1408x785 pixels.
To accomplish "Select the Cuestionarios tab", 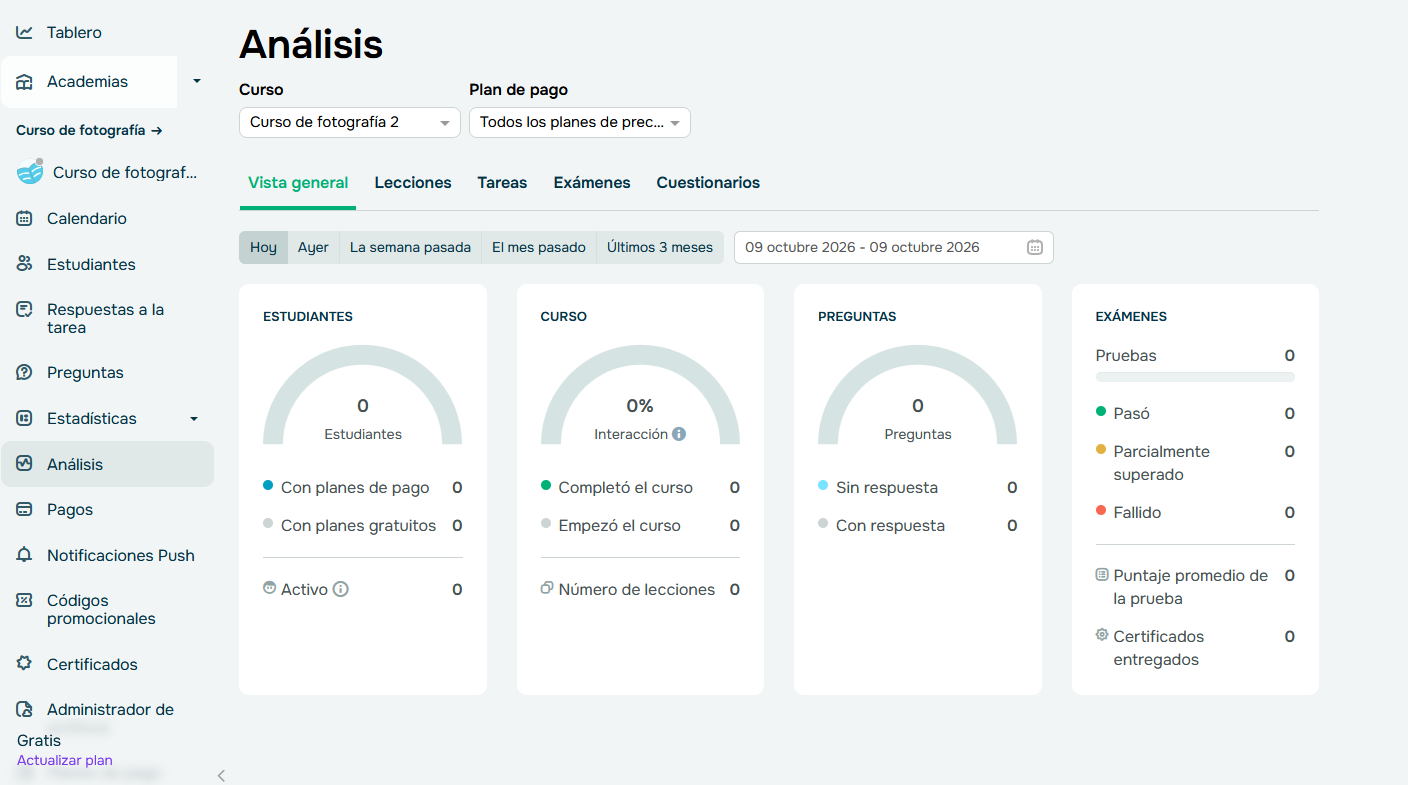I will 708,183.
